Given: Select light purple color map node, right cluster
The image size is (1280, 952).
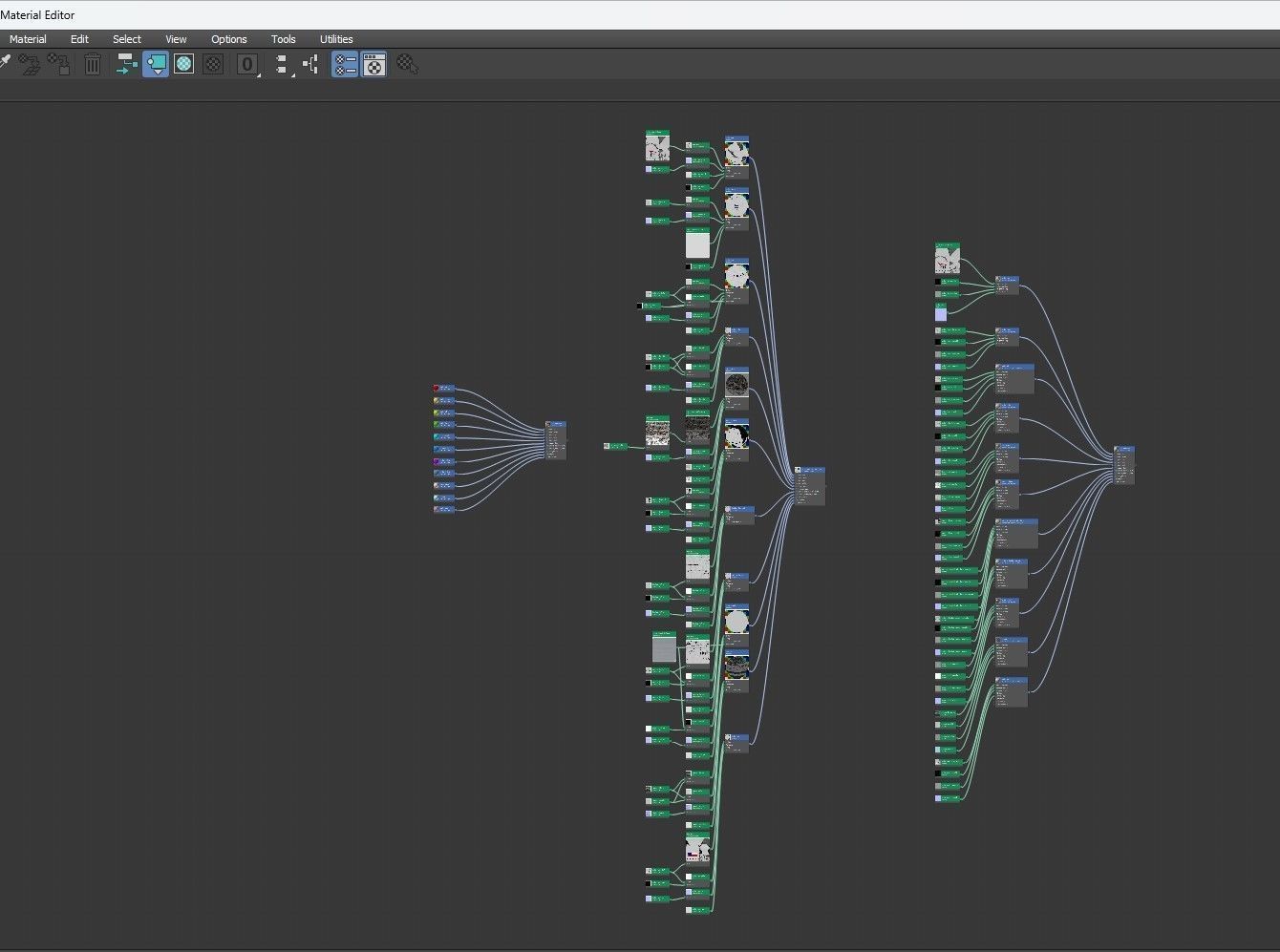Looking at the screenshot, I should pyautogui.click(x=941, y=312).
